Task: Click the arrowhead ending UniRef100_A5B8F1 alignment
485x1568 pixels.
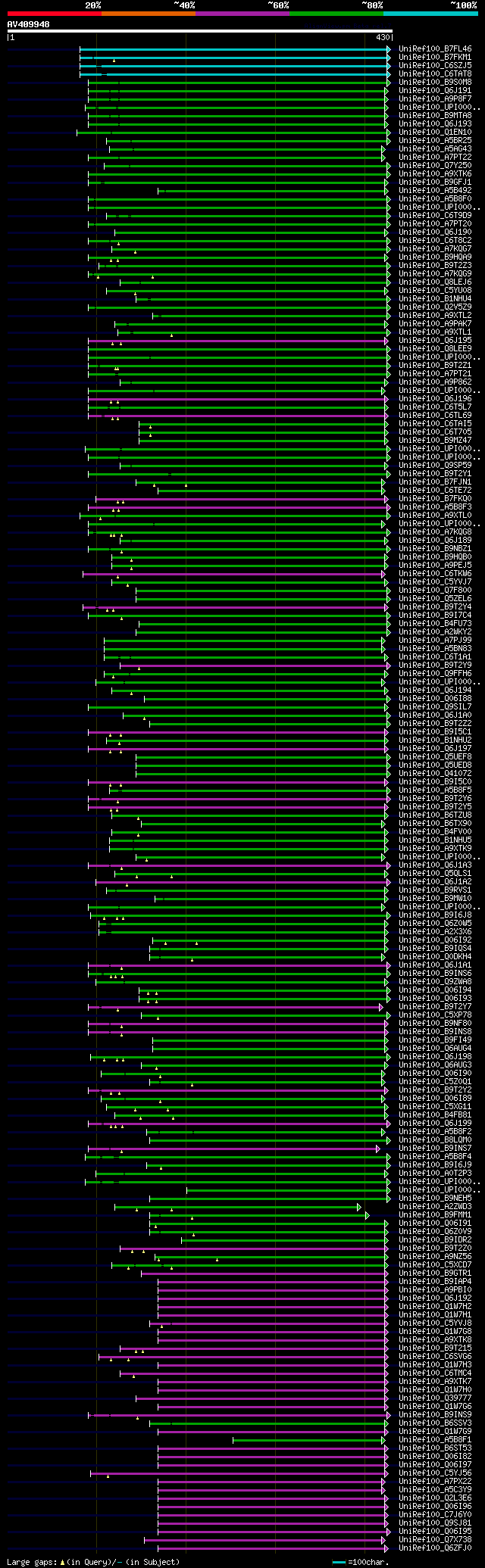Action: coord(383,1440)
